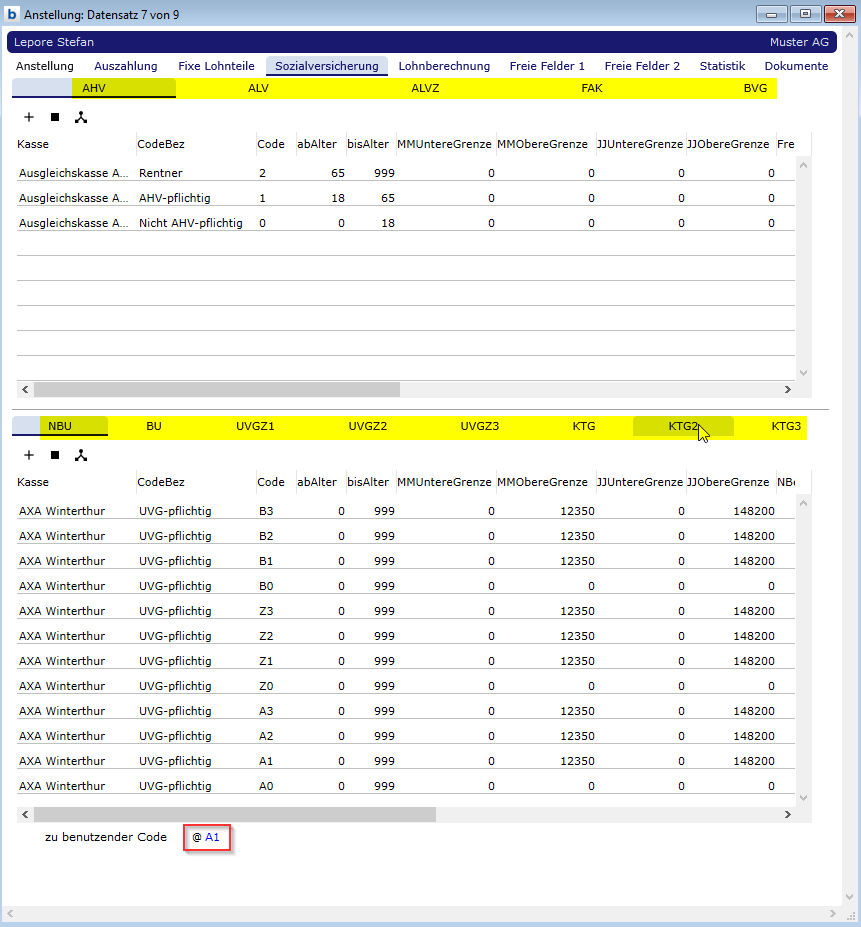The width and height of the screenshot is (861, 927).
Task: Select the Rentner row in the AHV table
Action: click(x=160, y=173)
